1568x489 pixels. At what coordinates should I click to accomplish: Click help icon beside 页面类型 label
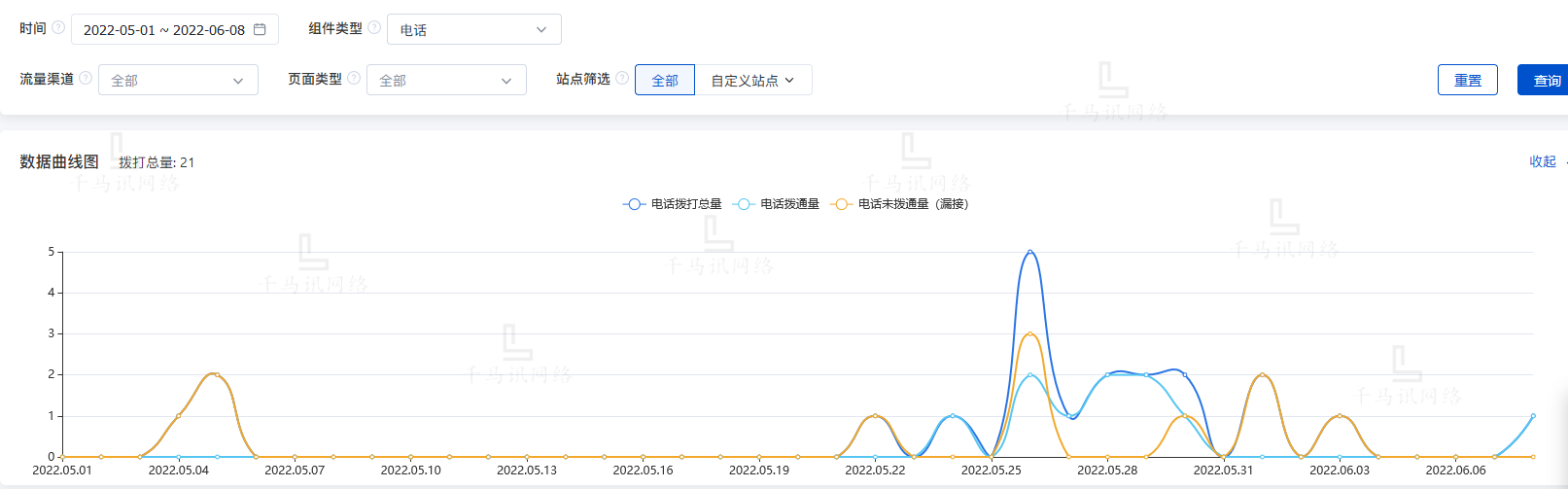pos(354,79)
